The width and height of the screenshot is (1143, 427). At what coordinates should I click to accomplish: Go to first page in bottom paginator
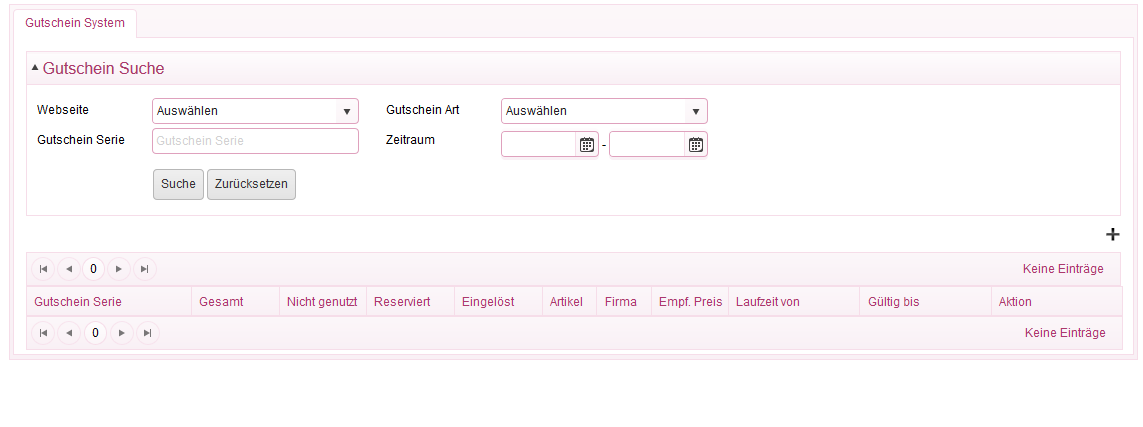coord(43,333)
